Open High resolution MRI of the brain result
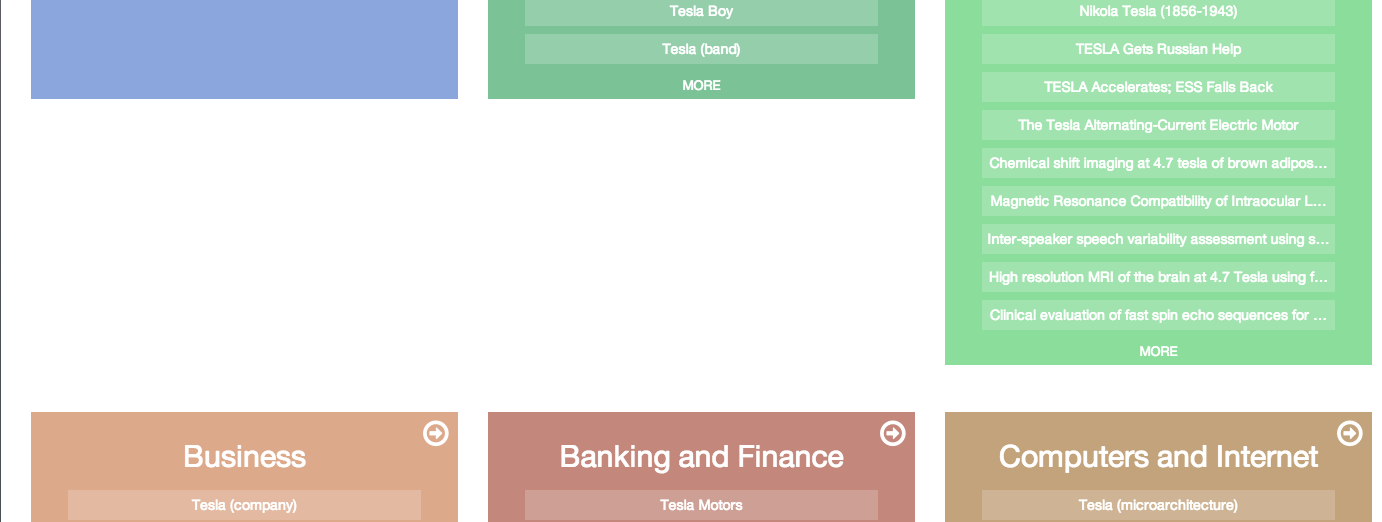Screen dimensions: 1382x522 (x=1158, y=277)
